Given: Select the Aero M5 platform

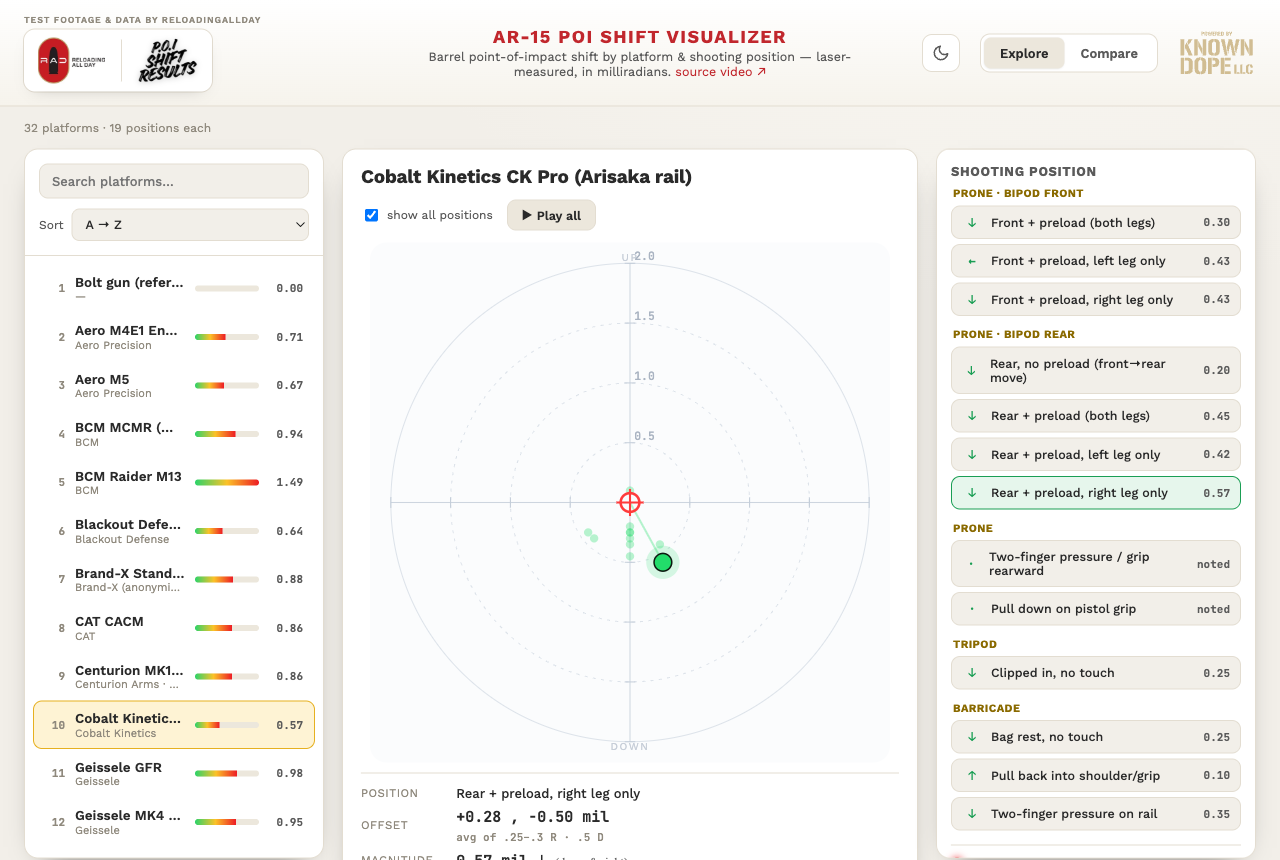Looking at the screenshot, I should (x=174, y=385).
